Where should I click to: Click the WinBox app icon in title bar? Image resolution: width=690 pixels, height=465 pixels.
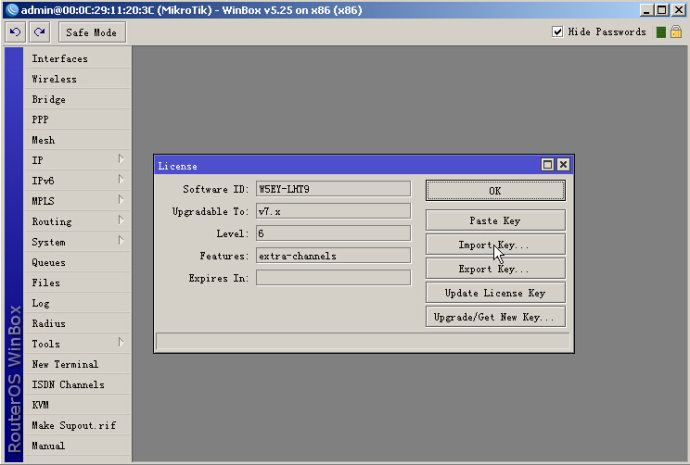[12, 10]
